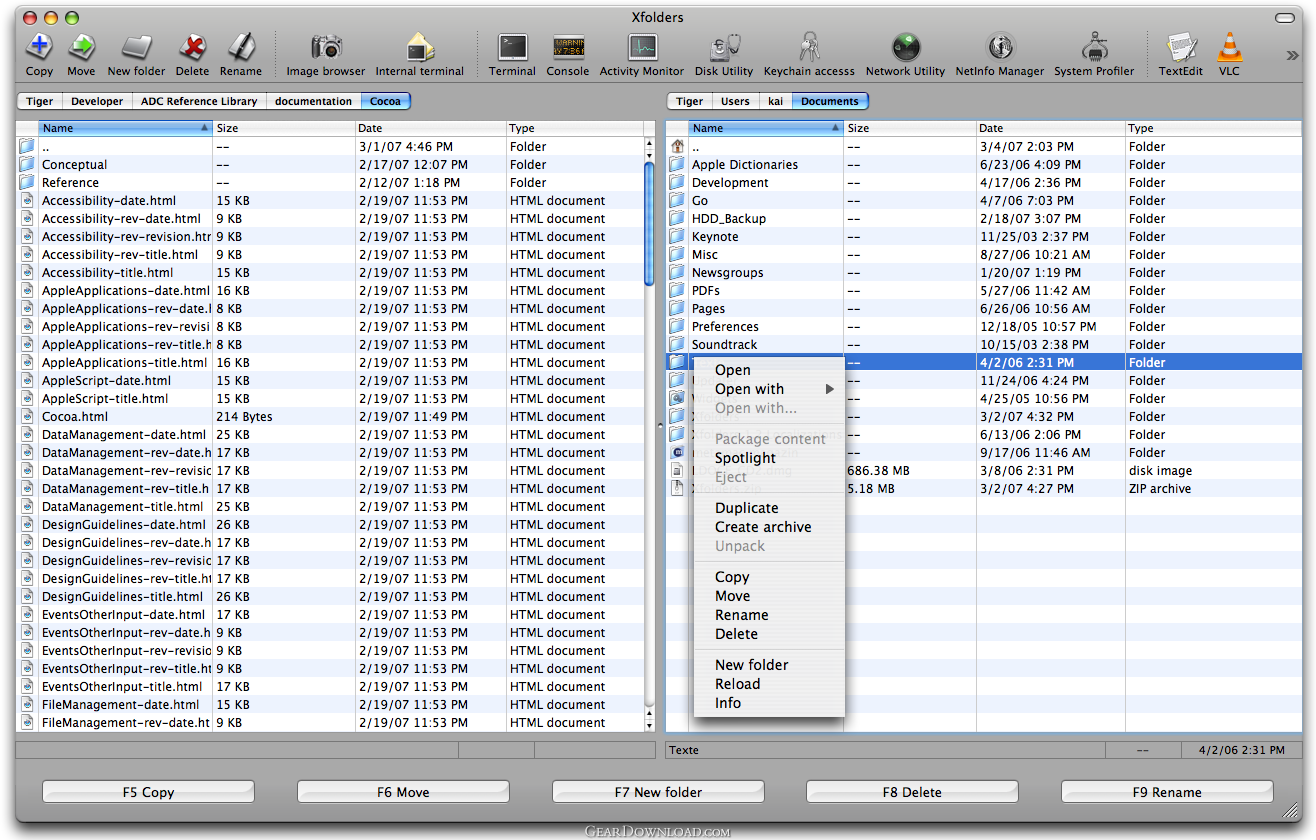This screenshot has height=840, width=1316.
Task: Select the Development folder row
Action: click(984, 183)
